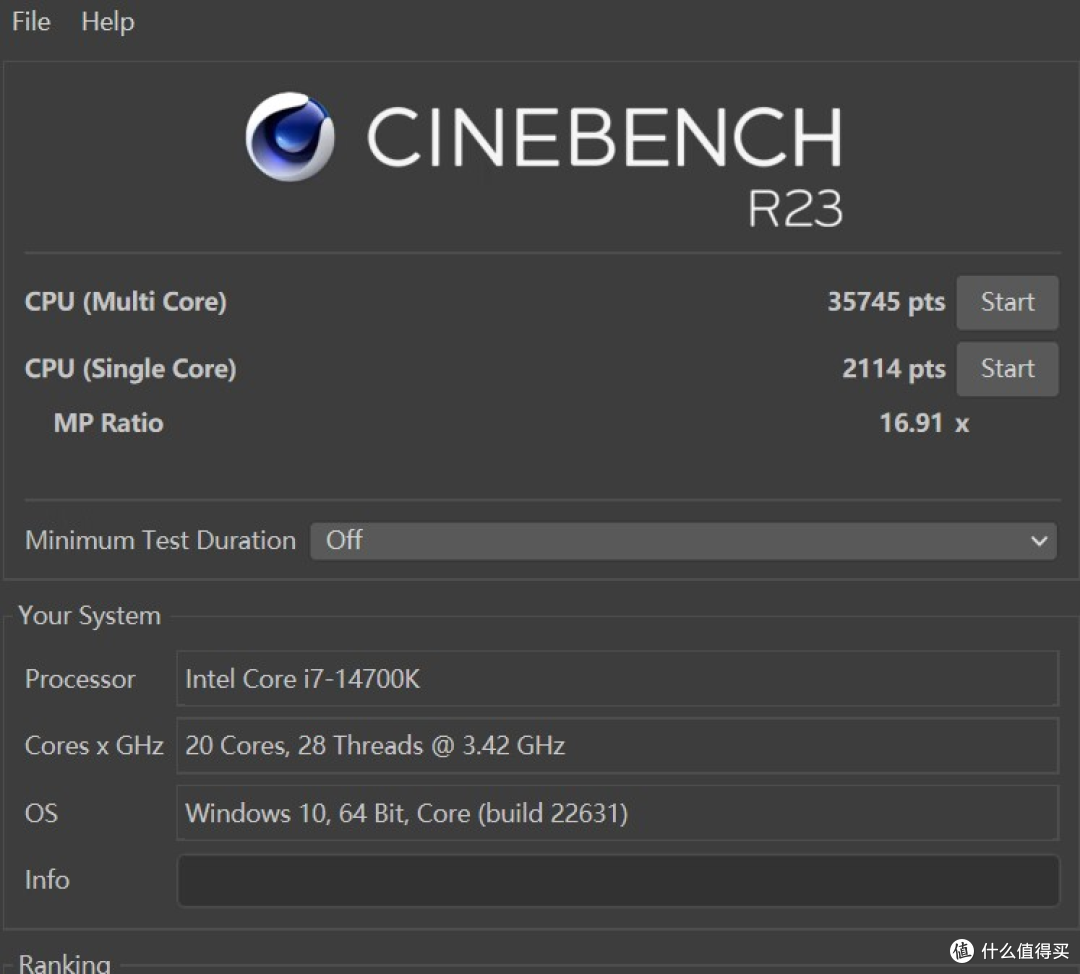This screenshot has height=974, width=1080.
Task: Click the MP Ratio label
Action: click(x=108, y=423)
